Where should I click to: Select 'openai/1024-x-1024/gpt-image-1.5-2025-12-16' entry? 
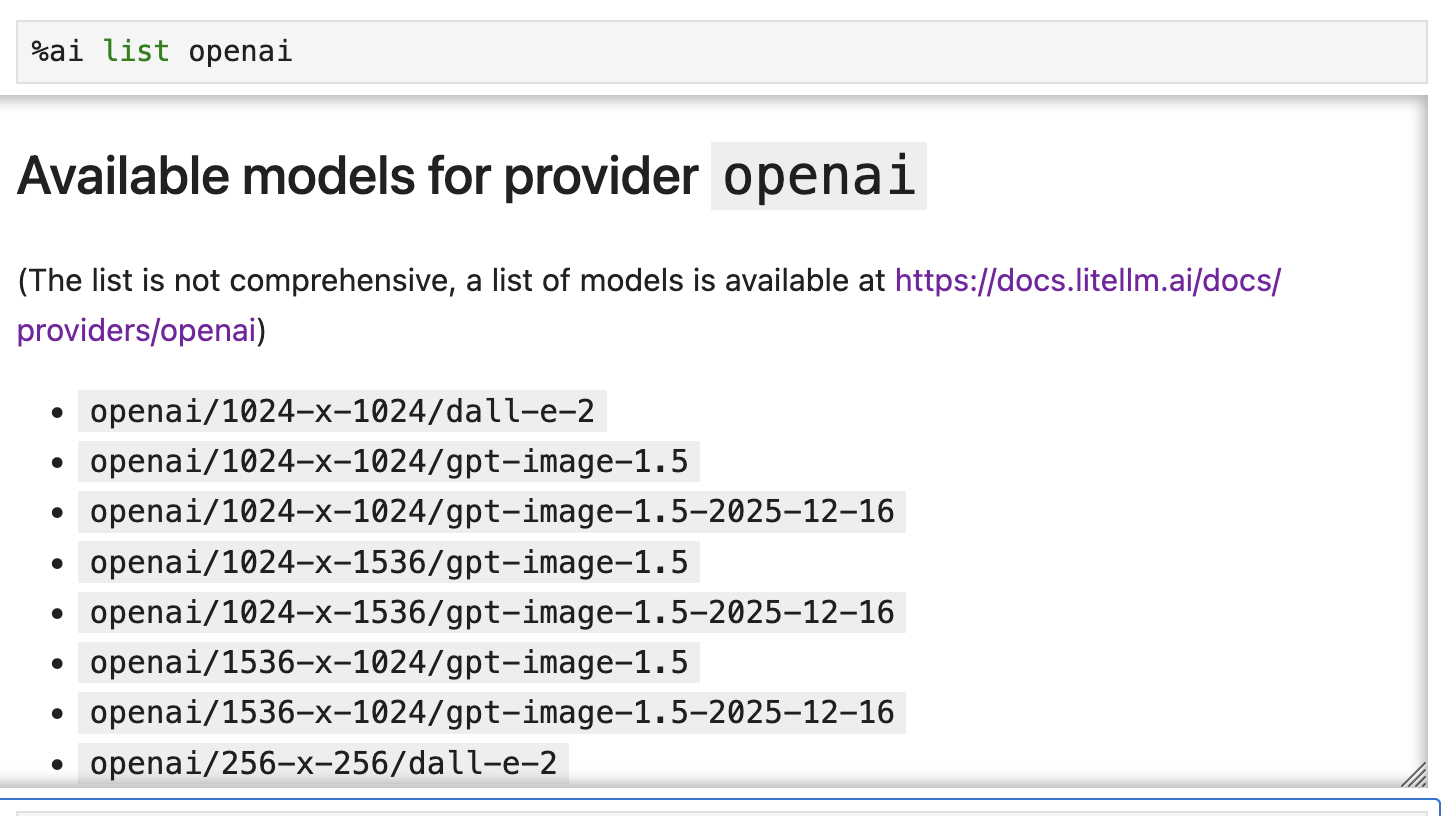492,512
